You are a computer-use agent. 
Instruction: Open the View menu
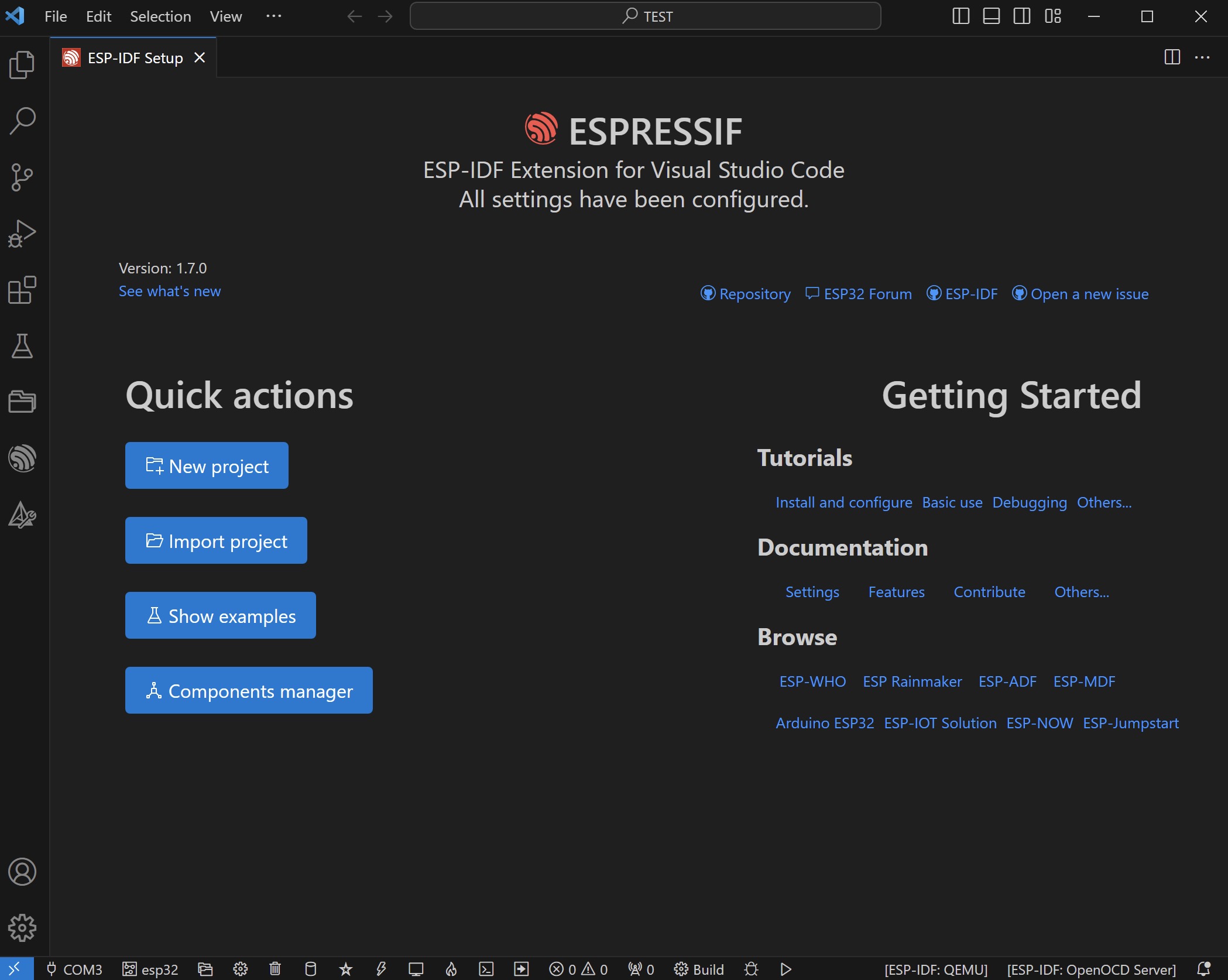tap(226, 16)
